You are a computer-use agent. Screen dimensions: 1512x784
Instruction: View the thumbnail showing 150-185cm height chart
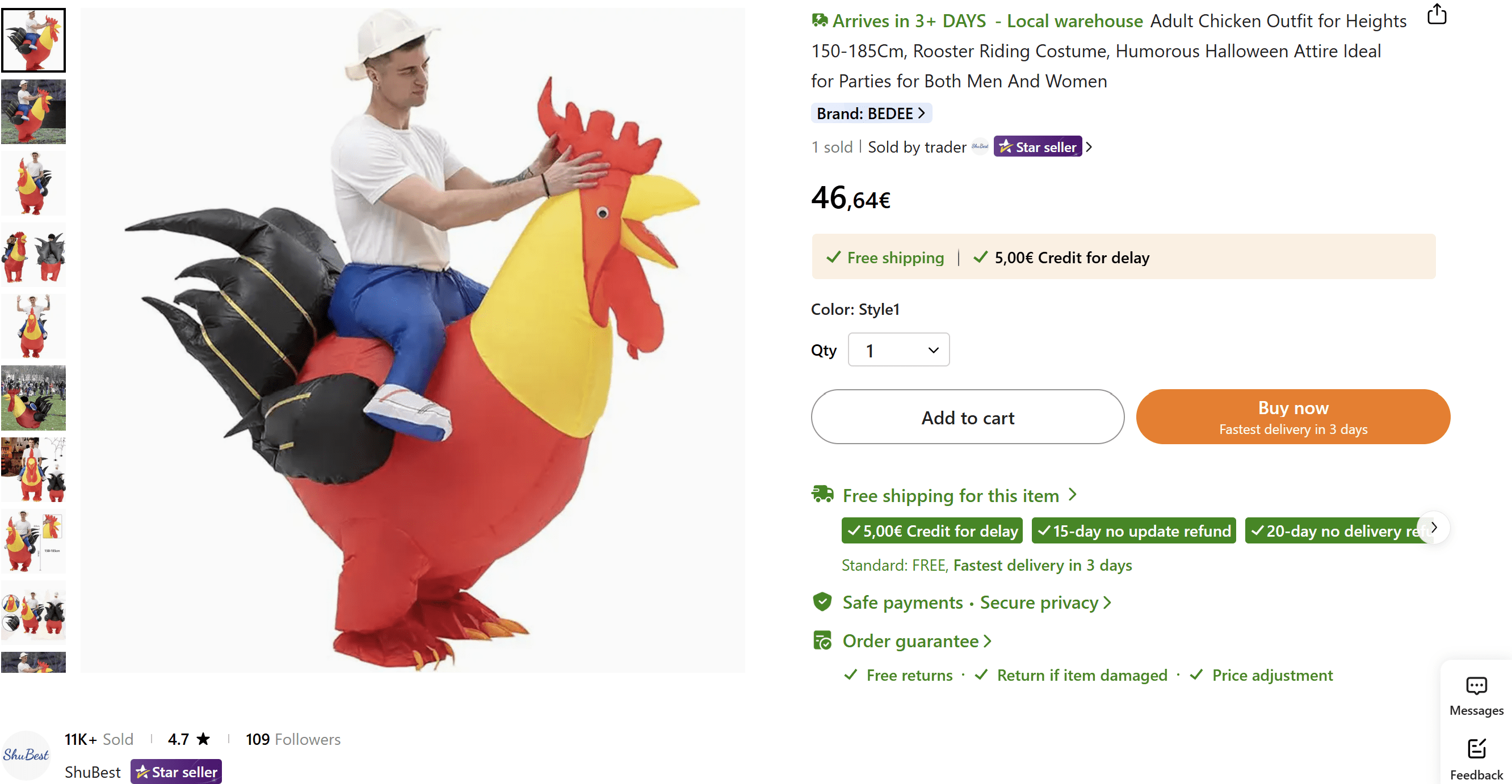point(33,541)
